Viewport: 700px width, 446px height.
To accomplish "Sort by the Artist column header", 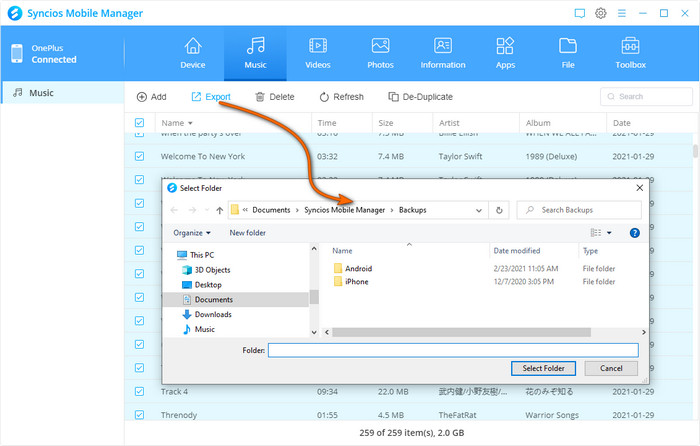I will point(449,123).
